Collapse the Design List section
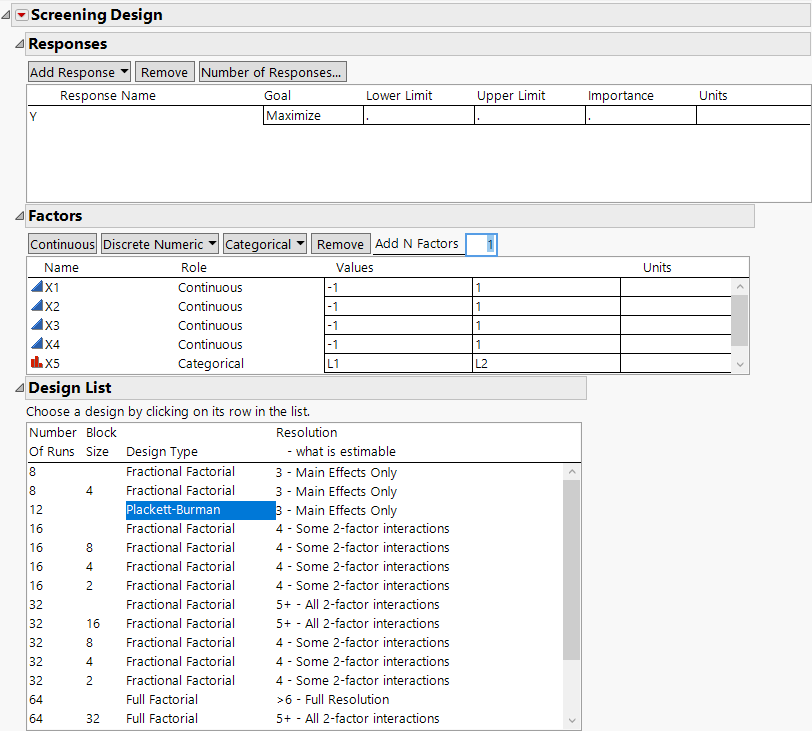Viewport: 812px width, 731px height. coord(17,388)
